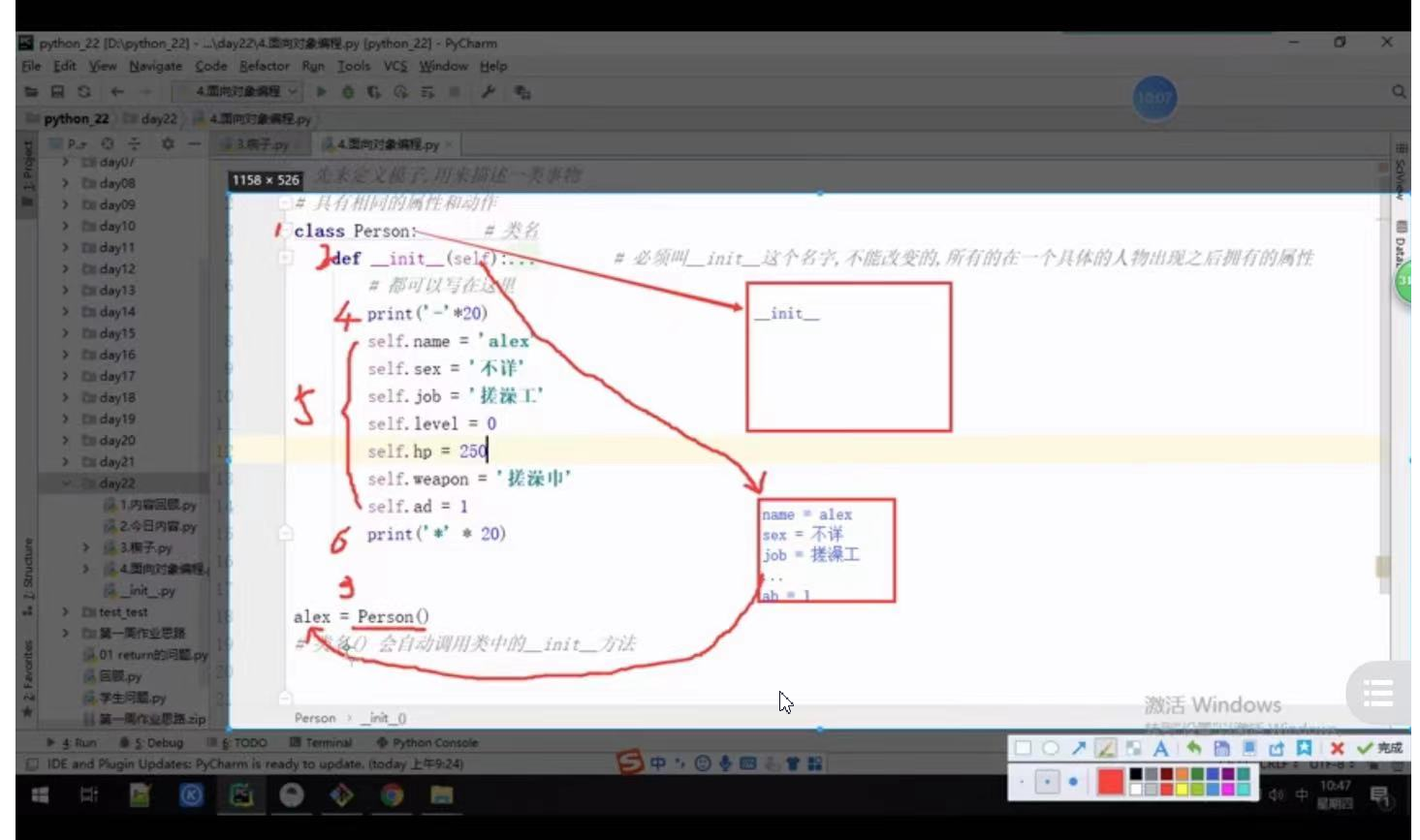Close the 4.面向对象编程.py editor tab
This screenshot has height=840, width=1420.
click(449, 144)
